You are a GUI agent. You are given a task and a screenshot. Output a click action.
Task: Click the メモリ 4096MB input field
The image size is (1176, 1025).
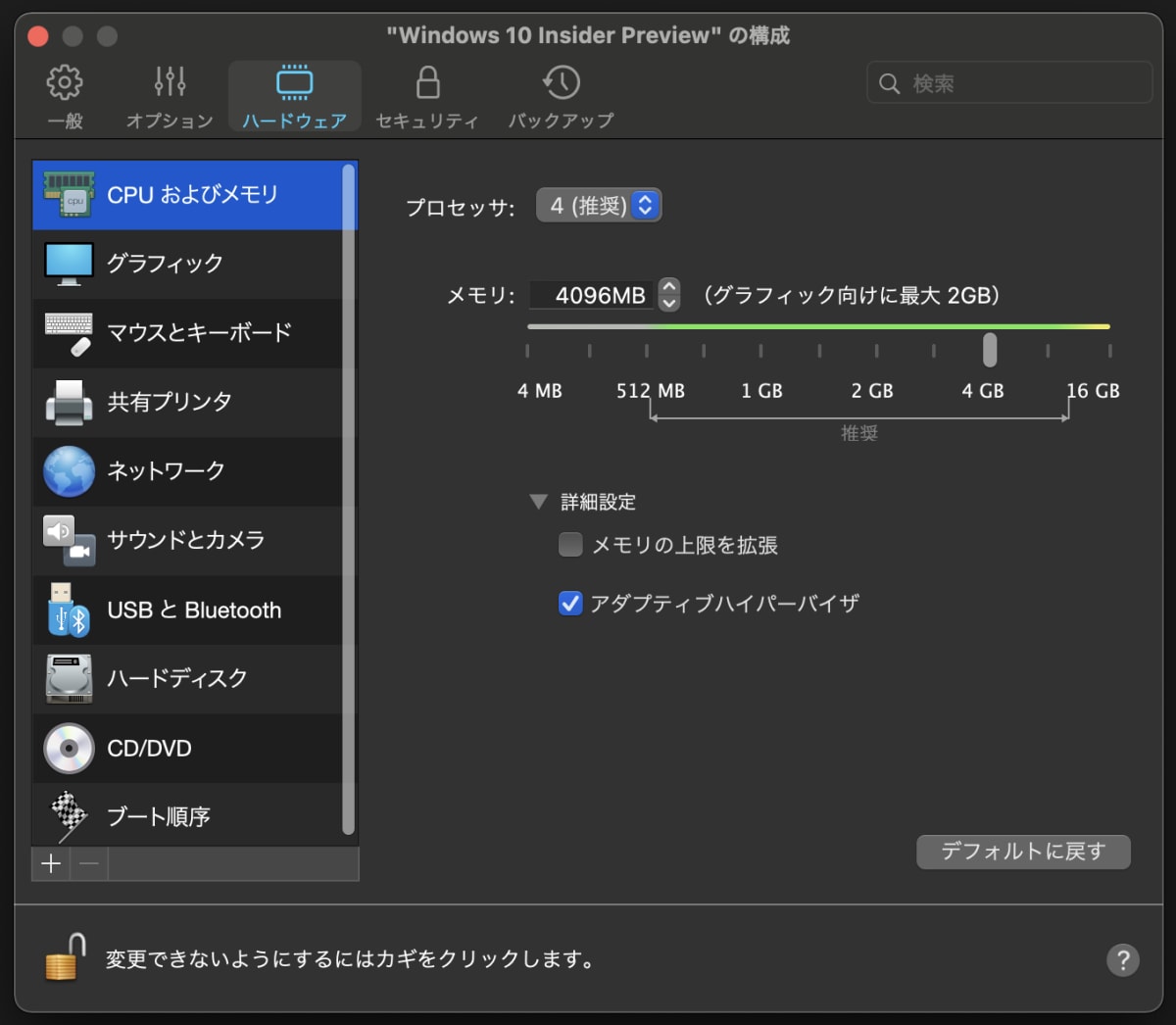pos(592,295)
